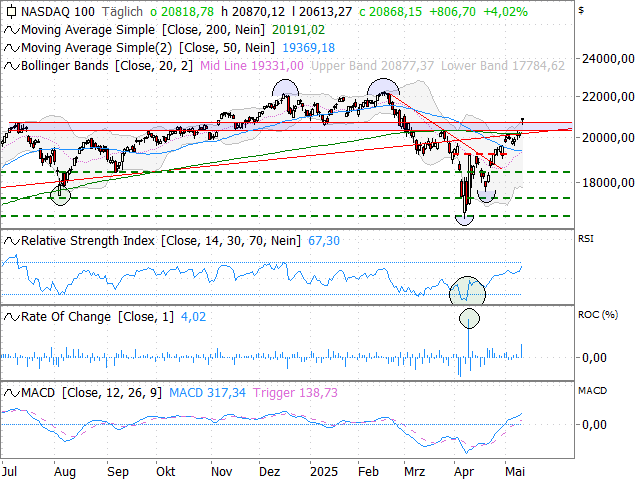
Task: Click the Mrz label on the time axis
Action: coord(415,472)
